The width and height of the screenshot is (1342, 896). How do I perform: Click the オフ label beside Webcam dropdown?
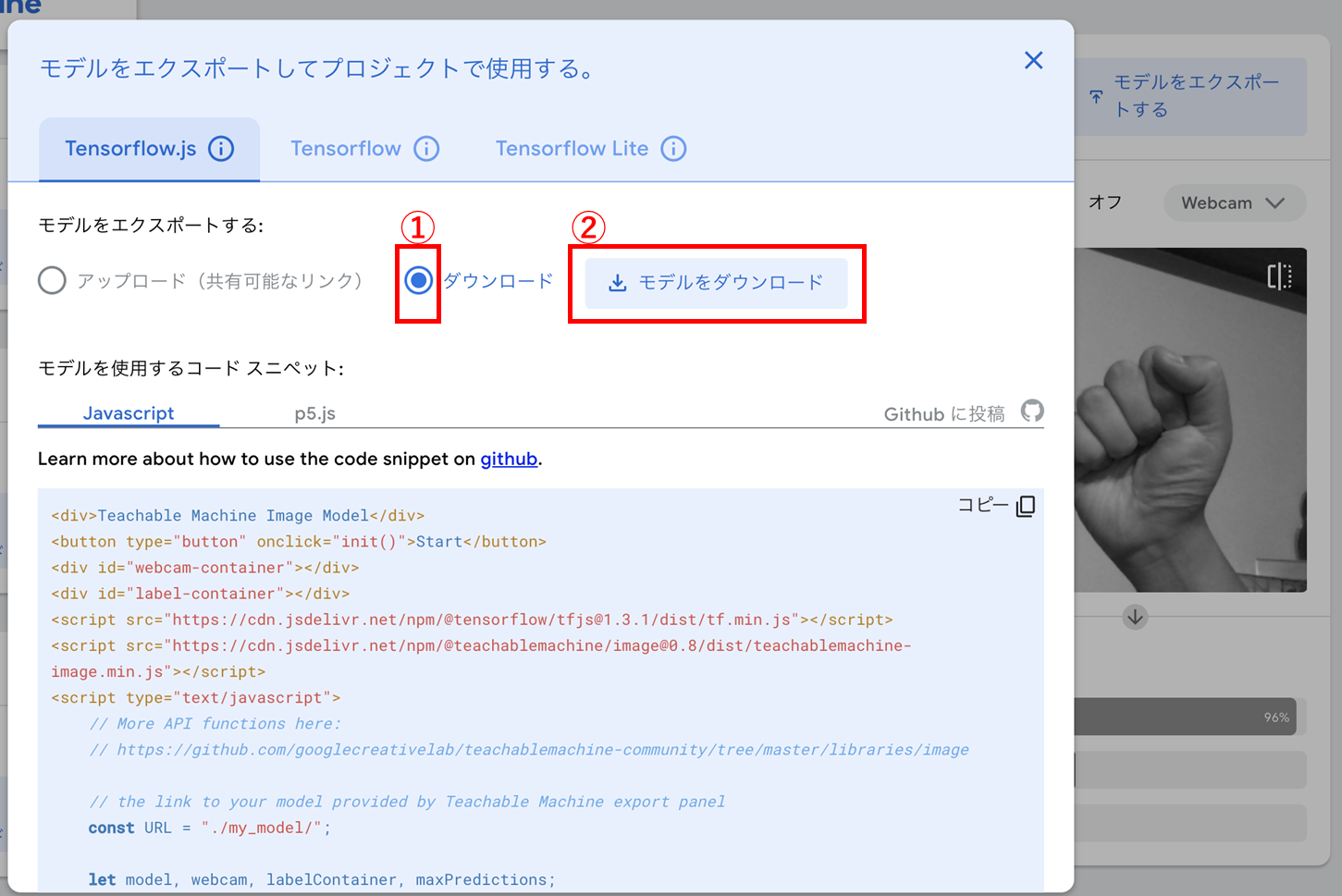[1105, 203]
